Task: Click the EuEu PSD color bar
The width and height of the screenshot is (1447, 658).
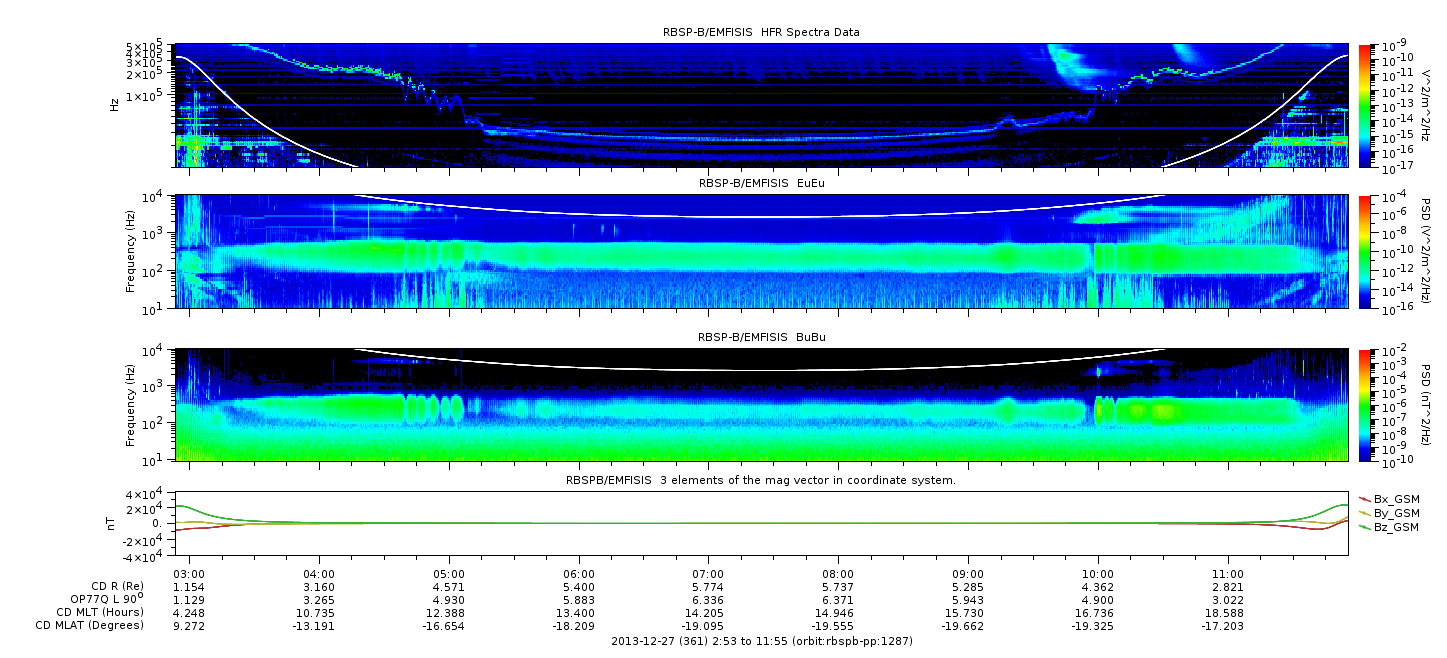Action: tap(1364, 252)
